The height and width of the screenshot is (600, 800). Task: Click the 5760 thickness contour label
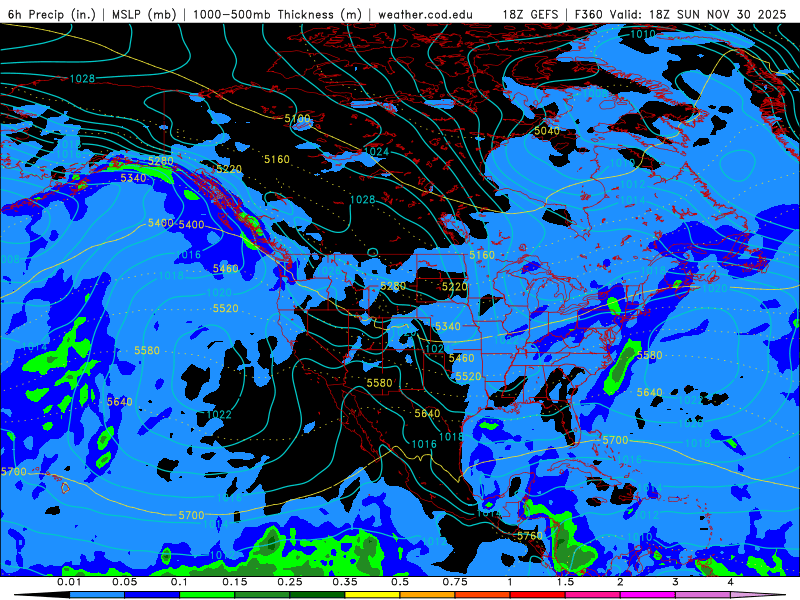[x=530, y=536]
